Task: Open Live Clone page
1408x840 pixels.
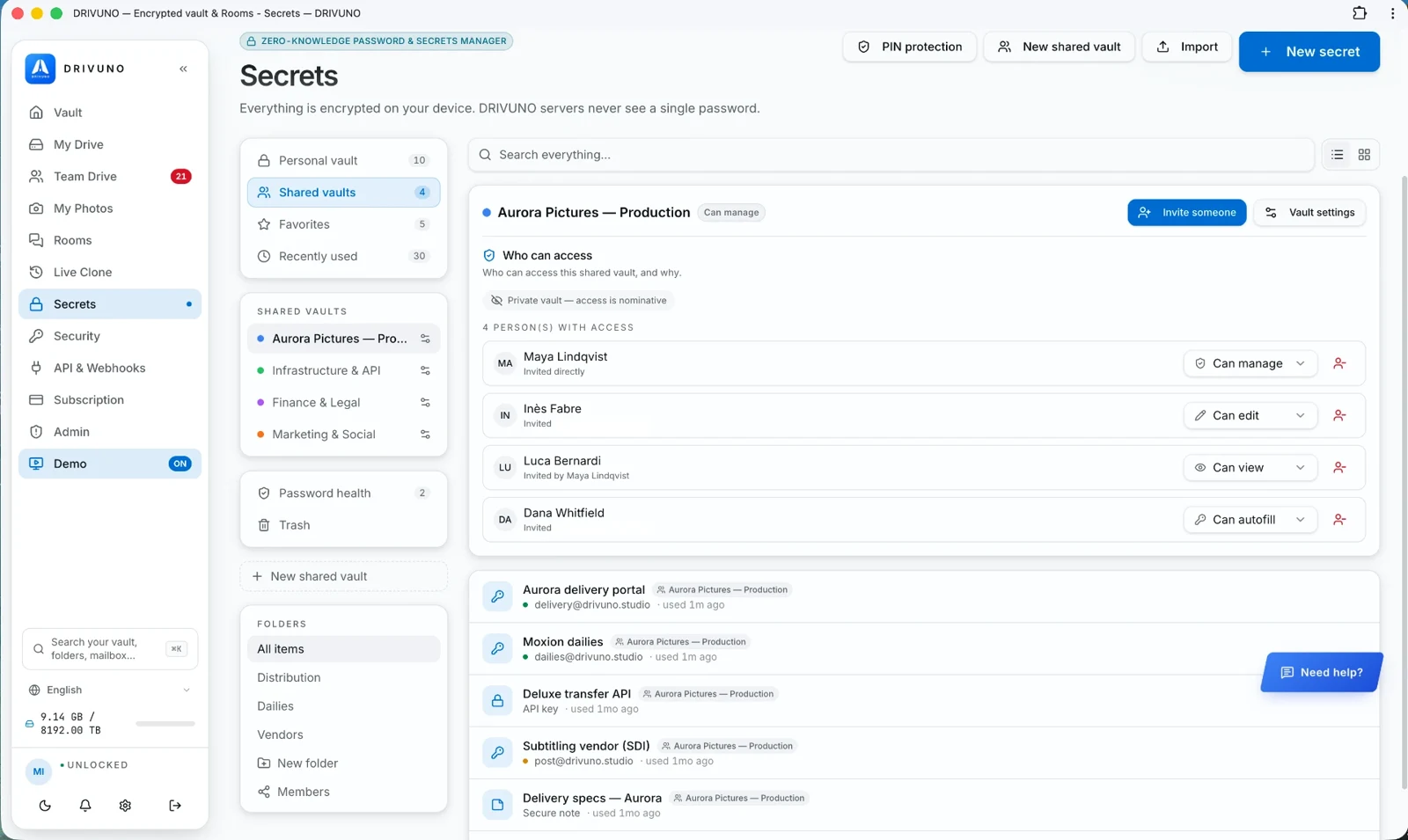Action: click(x=110, y=273)
